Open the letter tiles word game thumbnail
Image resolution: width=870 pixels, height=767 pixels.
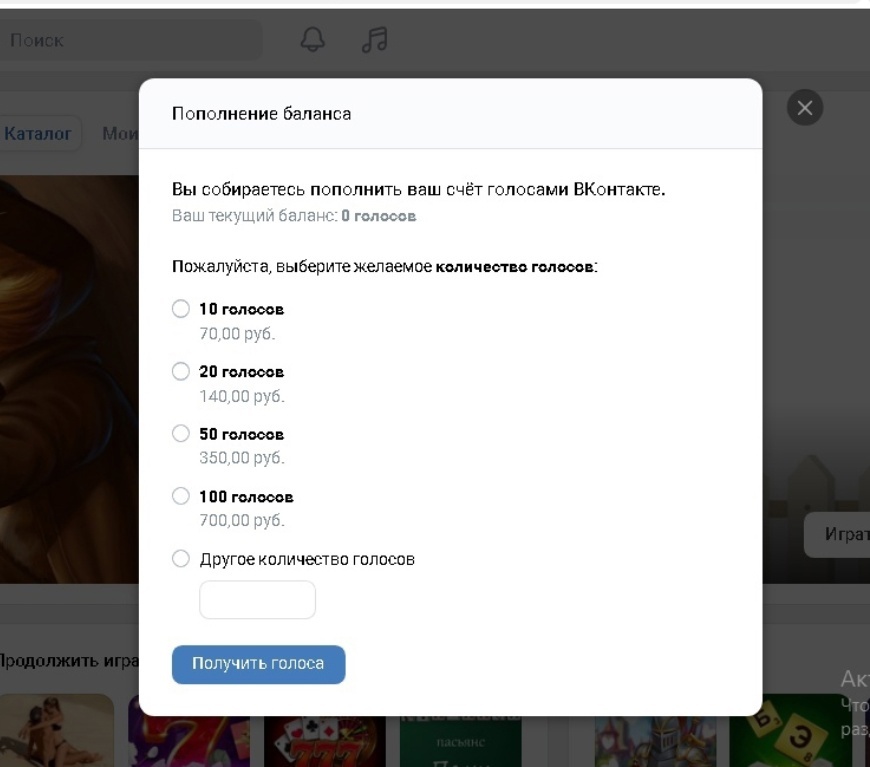pos(790,730)
